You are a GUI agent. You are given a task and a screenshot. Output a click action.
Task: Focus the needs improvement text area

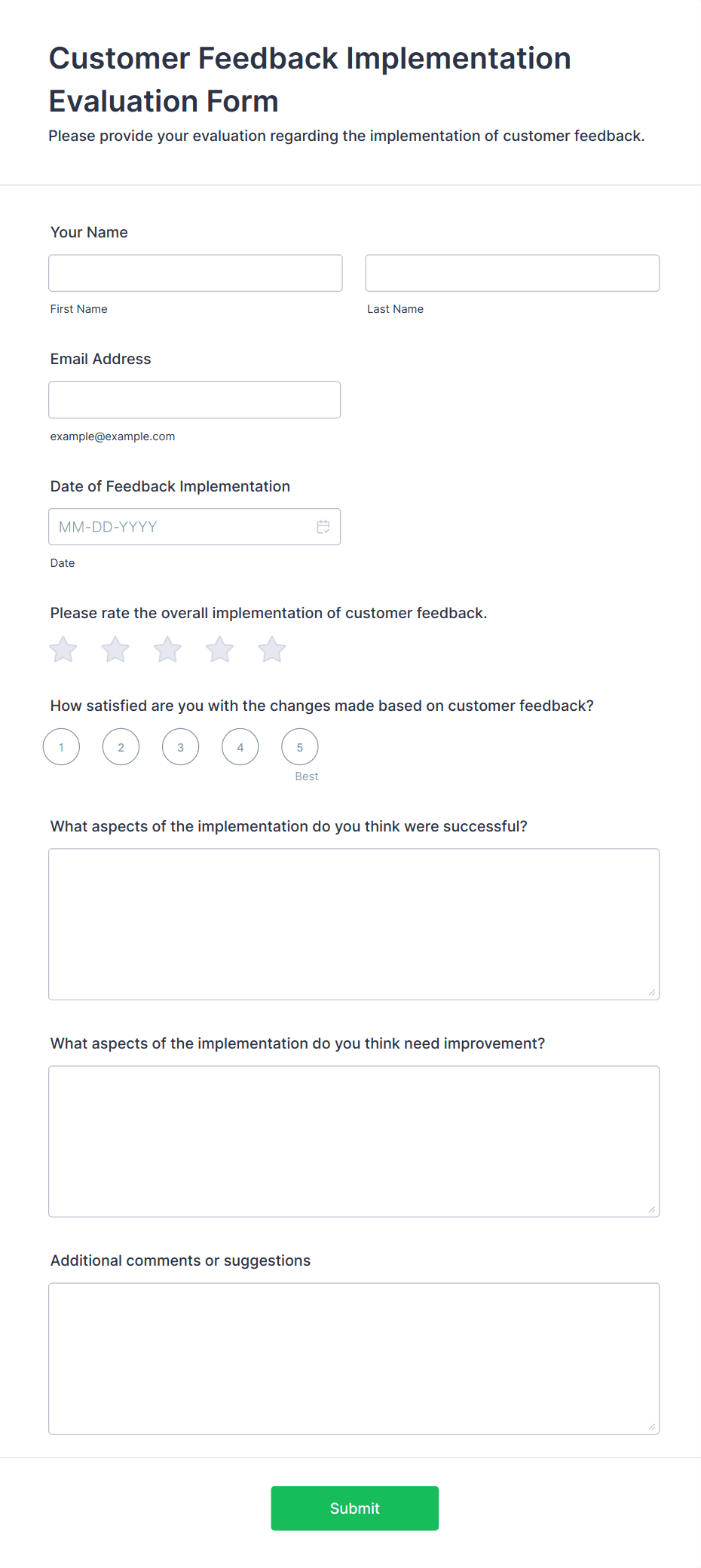[x=354, y=1141]
